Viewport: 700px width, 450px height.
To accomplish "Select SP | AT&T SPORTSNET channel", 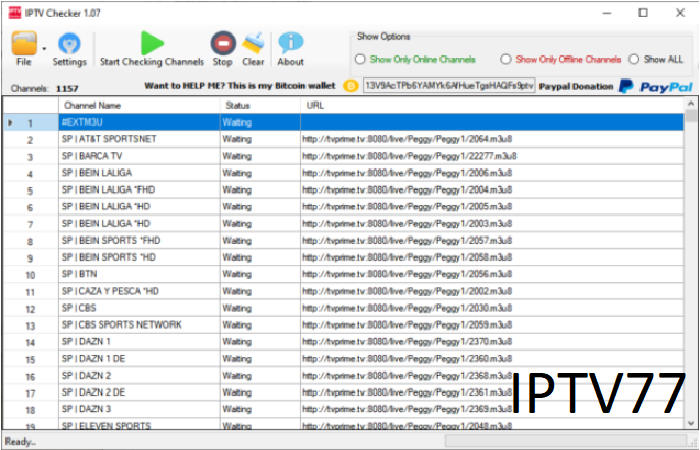I will (x=139, y=139).
